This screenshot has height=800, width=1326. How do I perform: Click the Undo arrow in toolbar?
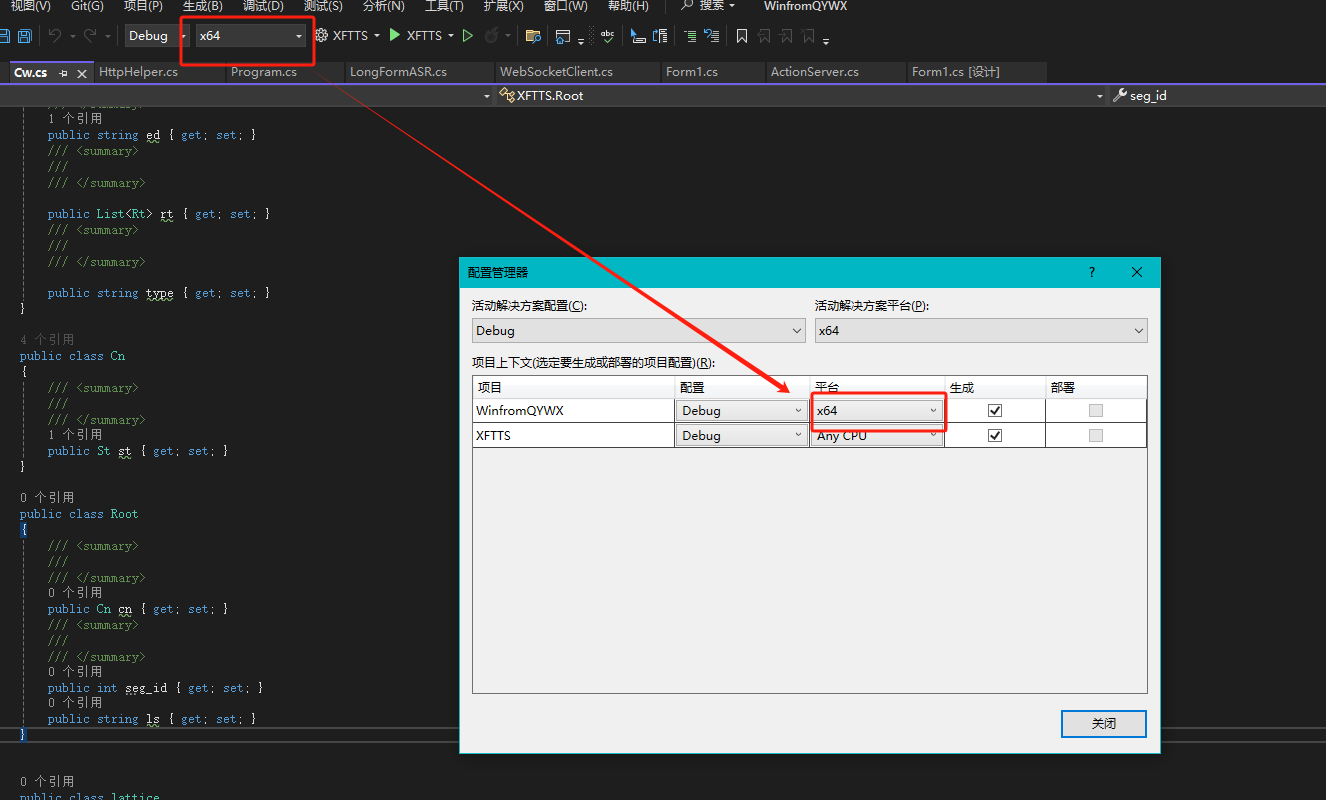pos(54,36)
